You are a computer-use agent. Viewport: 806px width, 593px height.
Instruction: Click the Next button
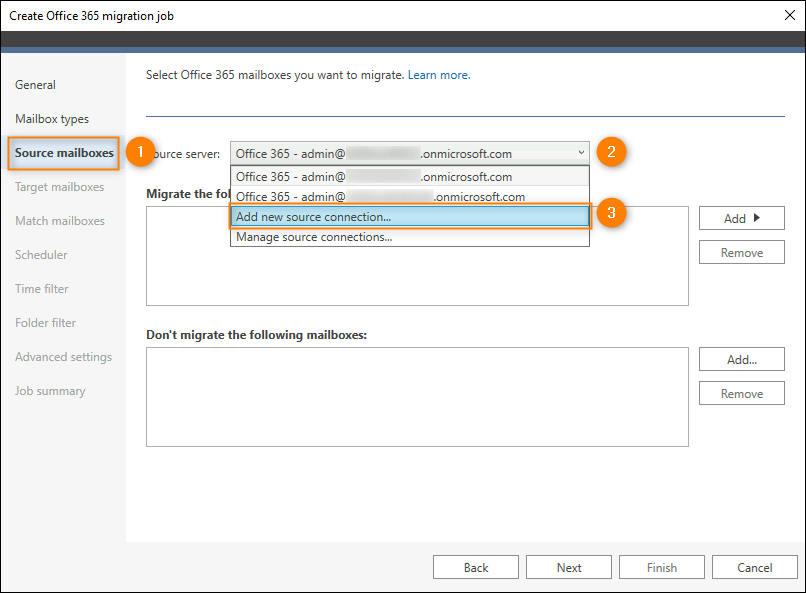569,567
